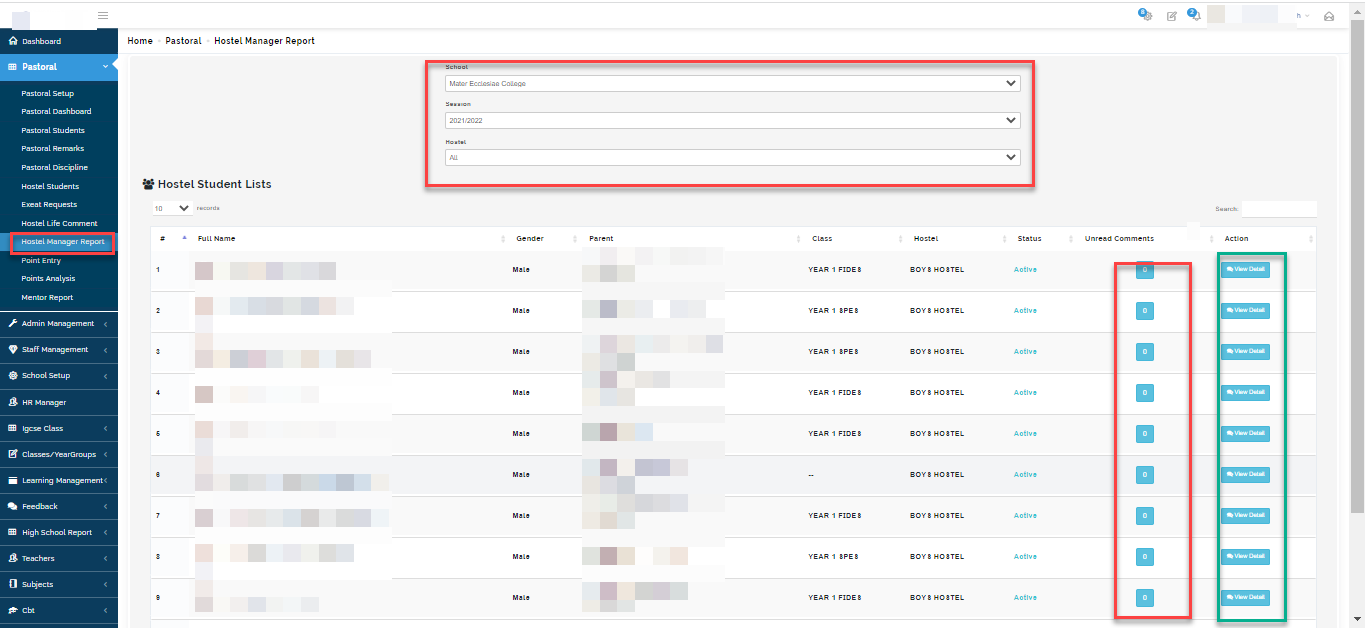This screenshot has width=1365, height=628.
Task: Toggle the sidebar hamburger menu icon
Action: (x=103, y=15)
